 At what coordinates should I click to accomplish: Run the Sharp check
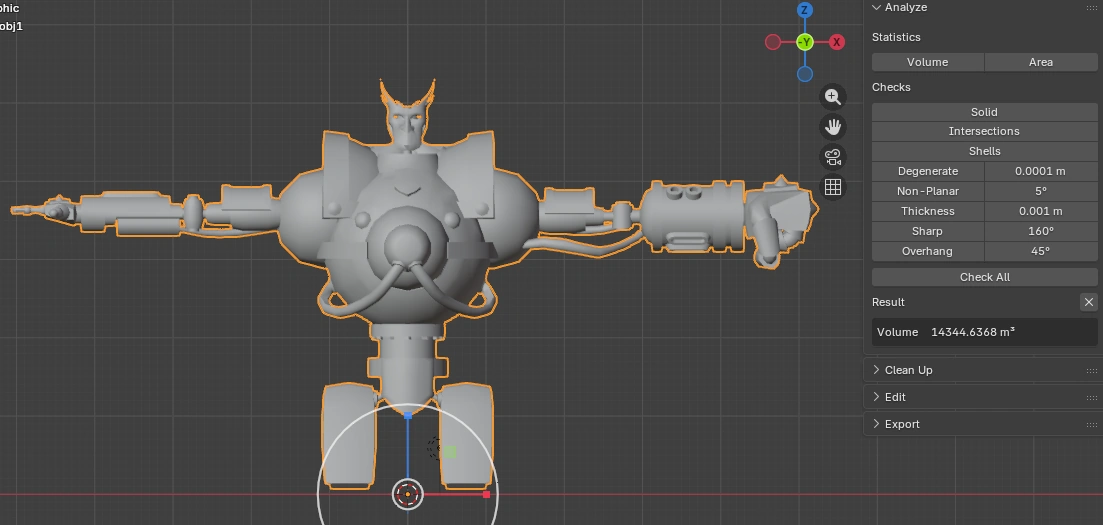[x=928, y=231]
